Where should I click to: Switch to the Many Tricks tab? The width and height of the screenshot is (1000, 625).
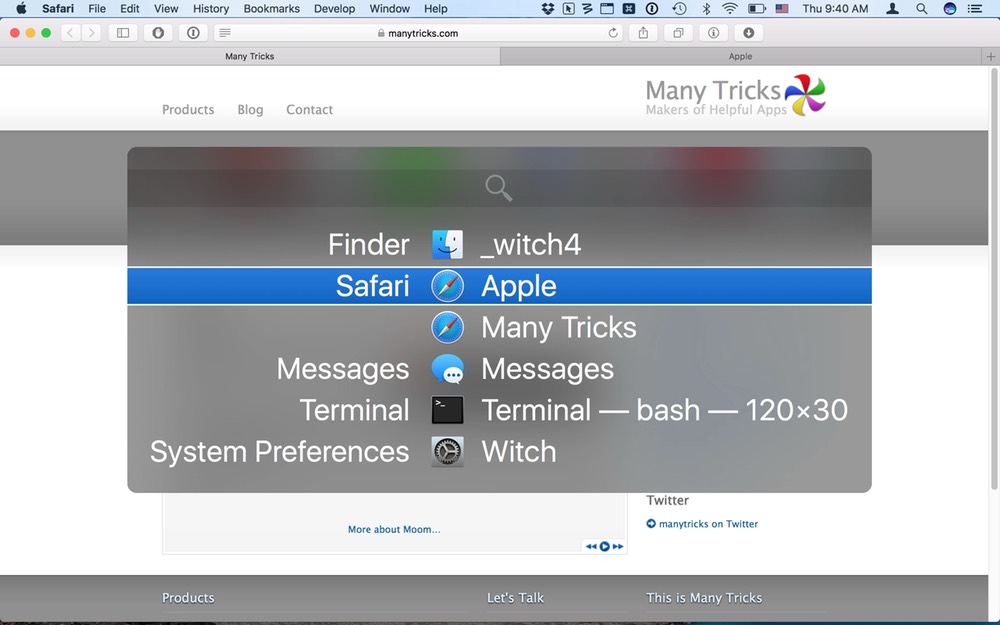pyautogui.click(x=249, y=57)
